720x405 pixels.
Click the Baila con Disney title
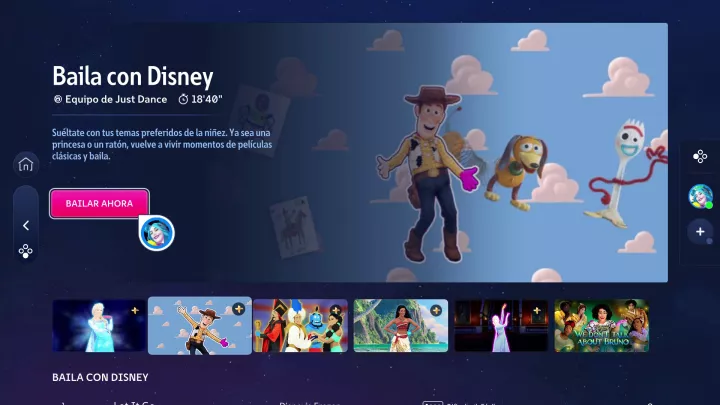(x=133, y=76)
